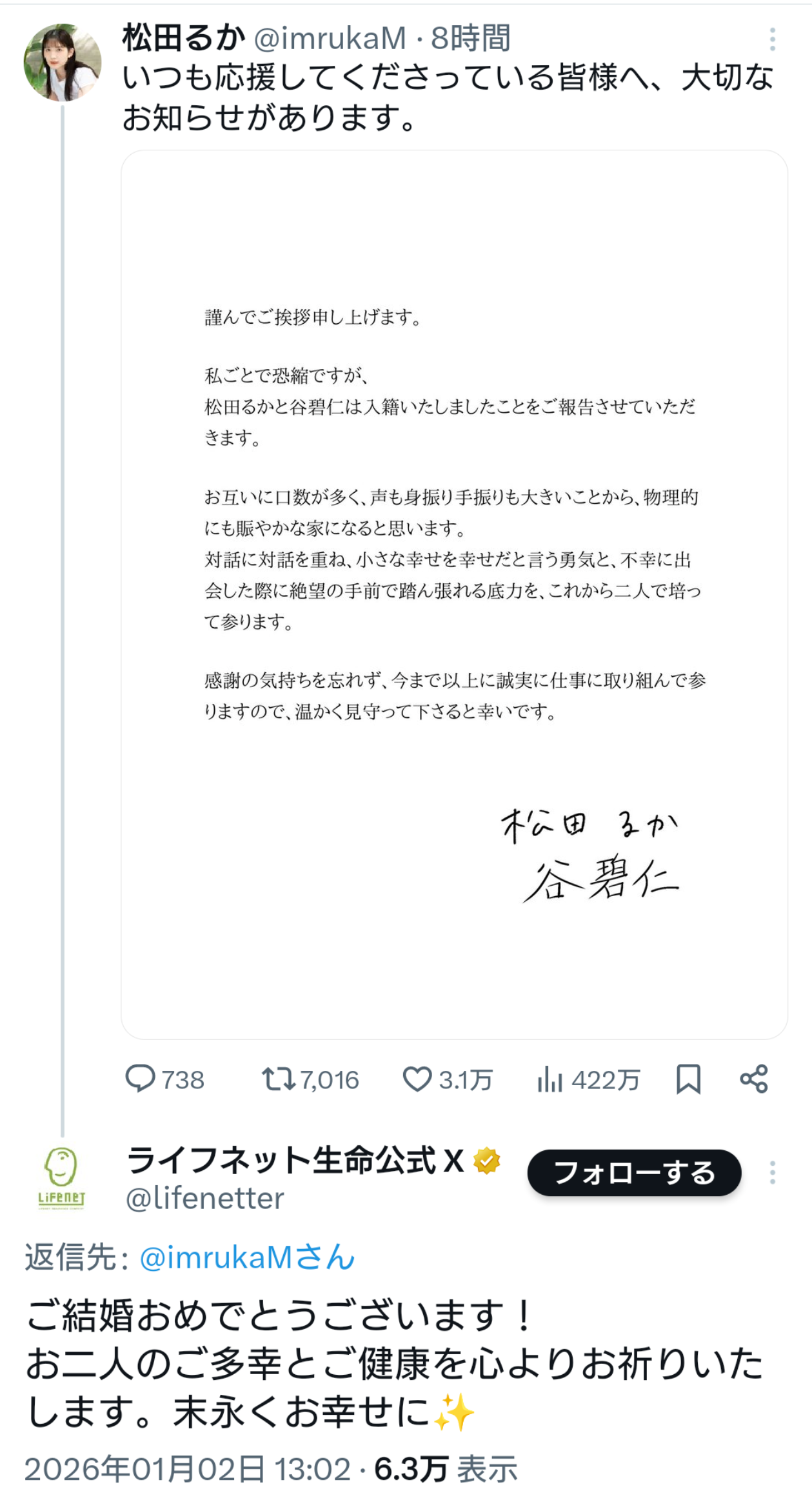Viewport: 812px width, 1509px height.
Task: Open the 松田るか display name
Action: coord(184,38)
